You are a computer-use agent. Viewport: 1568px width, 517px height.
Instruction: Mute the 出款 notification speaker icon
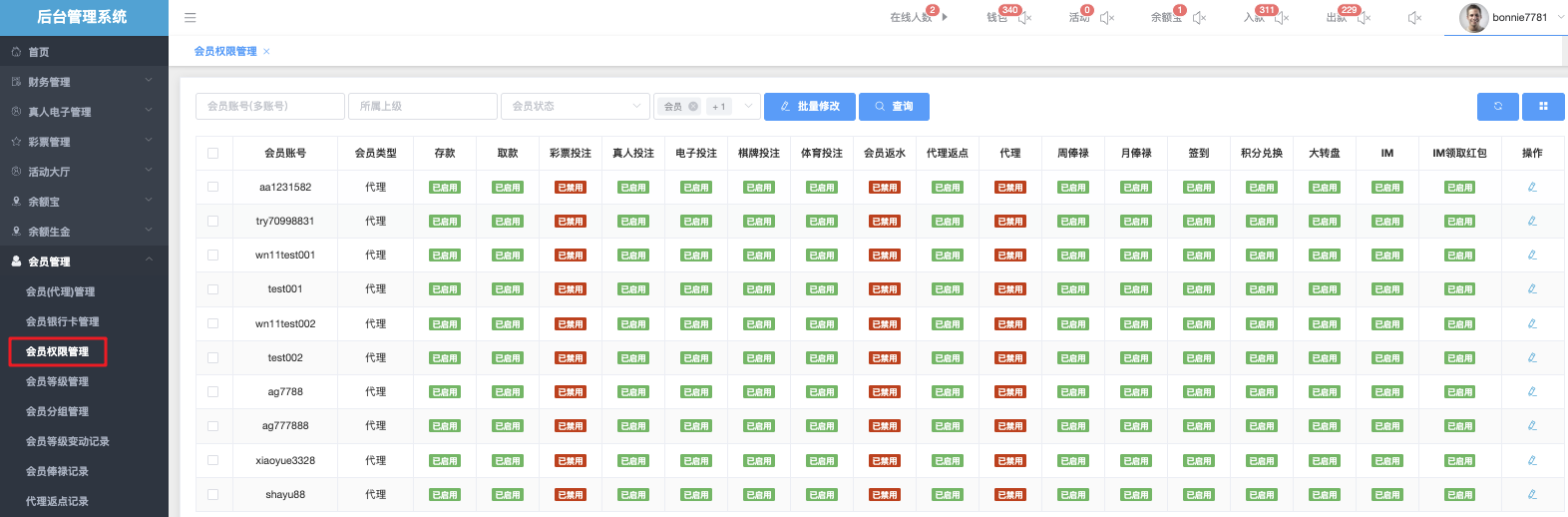click(1364, 17)
